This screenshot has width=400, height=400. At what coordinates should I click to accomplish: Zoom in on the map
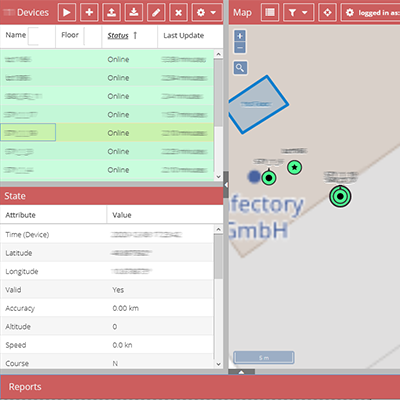click(x=240, y=35)
